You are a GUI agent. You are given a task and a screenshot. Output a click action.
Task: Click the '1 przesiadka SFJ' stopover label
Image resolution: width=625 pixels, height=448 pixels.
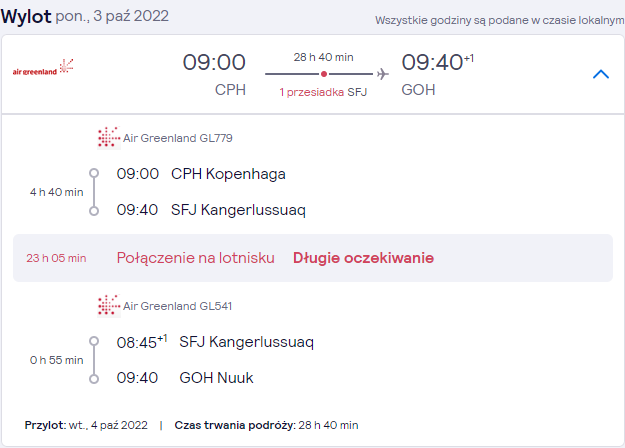[x=323, y=92]
